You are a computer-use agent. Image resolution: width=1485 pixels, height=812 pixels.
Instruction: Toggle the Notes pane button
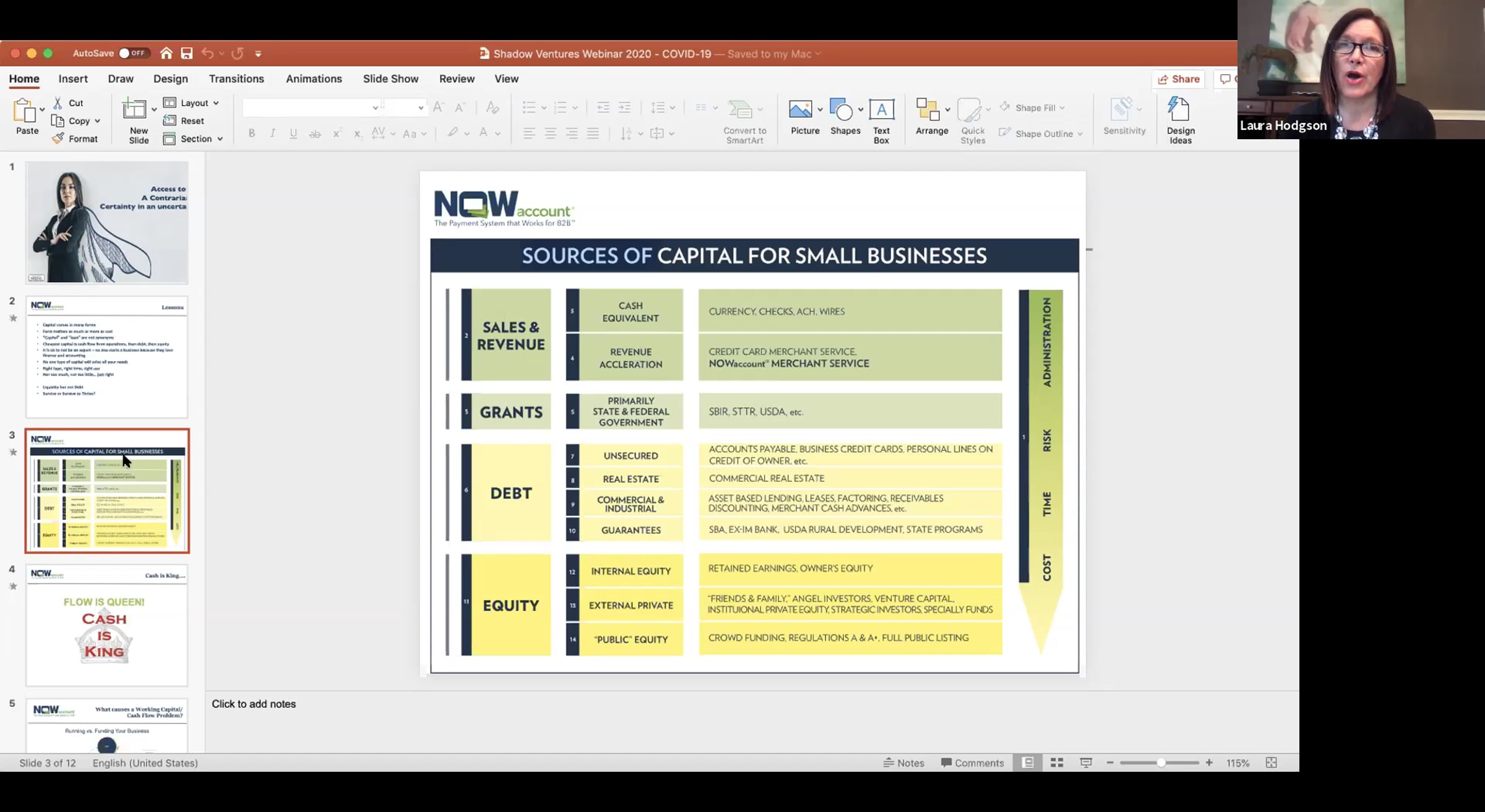point(903,763)
